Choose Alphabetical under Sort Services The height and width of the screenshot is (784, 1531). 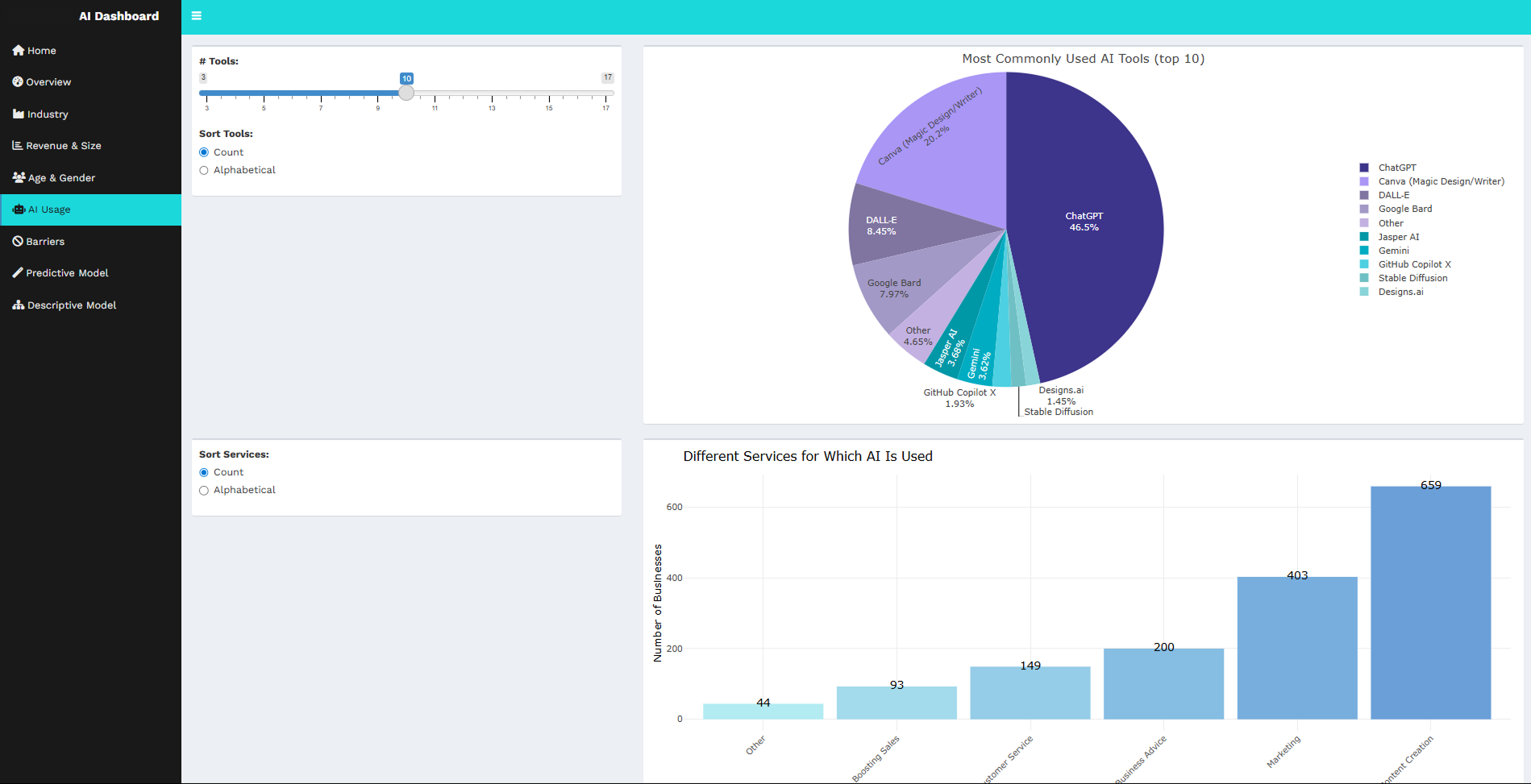pyautogui.click(x=204, y=490)
